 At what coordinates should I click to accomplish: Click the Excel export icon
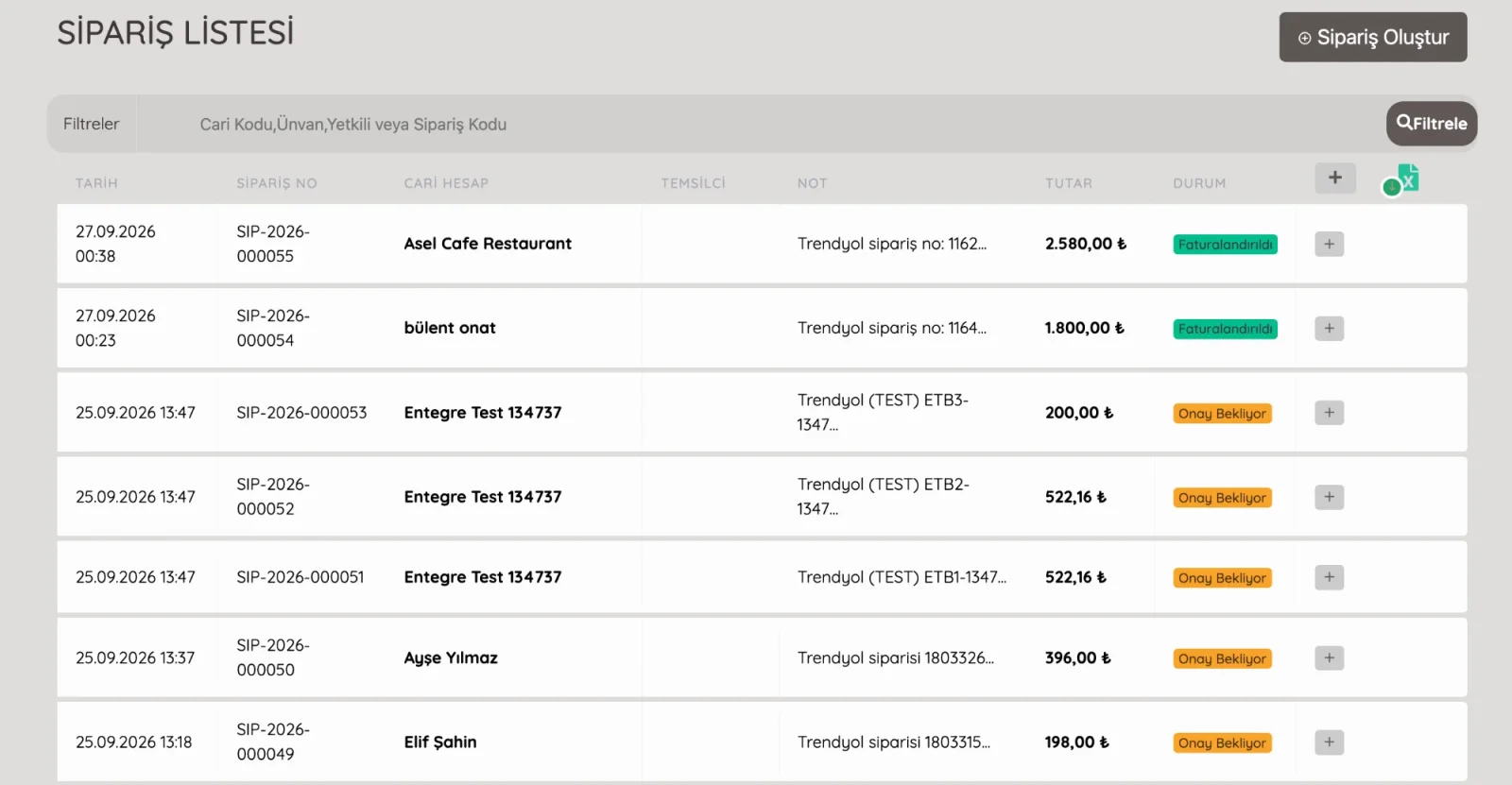tap(1402, 179)
